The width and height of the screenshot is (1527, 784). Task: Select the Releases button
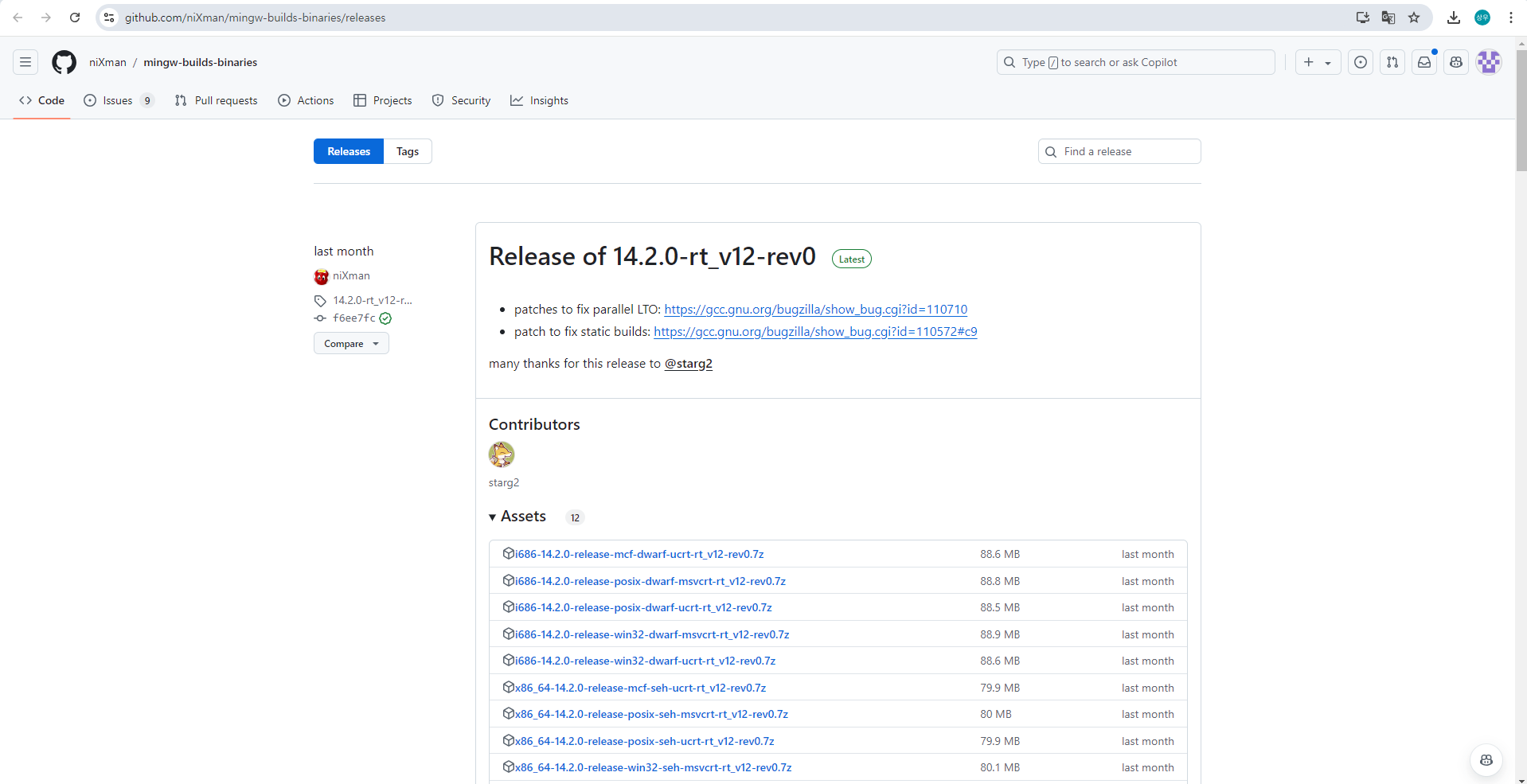click(x=349, y=151)
